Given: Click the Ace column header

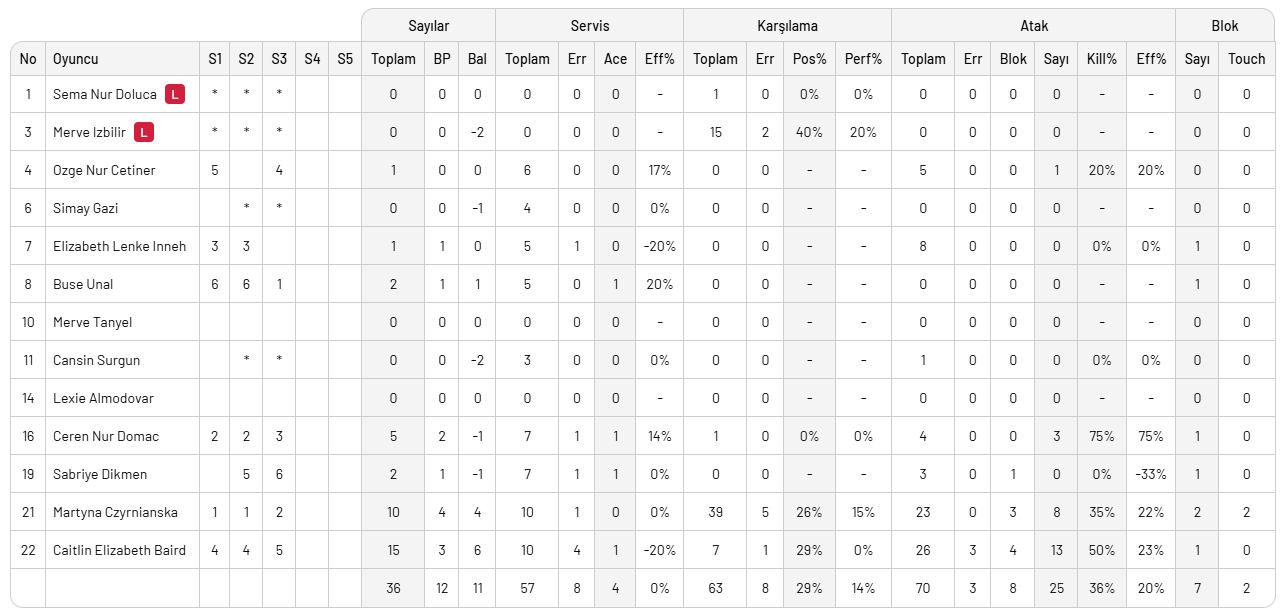Looking at the screenshot, I should click(x=615, y=59).
